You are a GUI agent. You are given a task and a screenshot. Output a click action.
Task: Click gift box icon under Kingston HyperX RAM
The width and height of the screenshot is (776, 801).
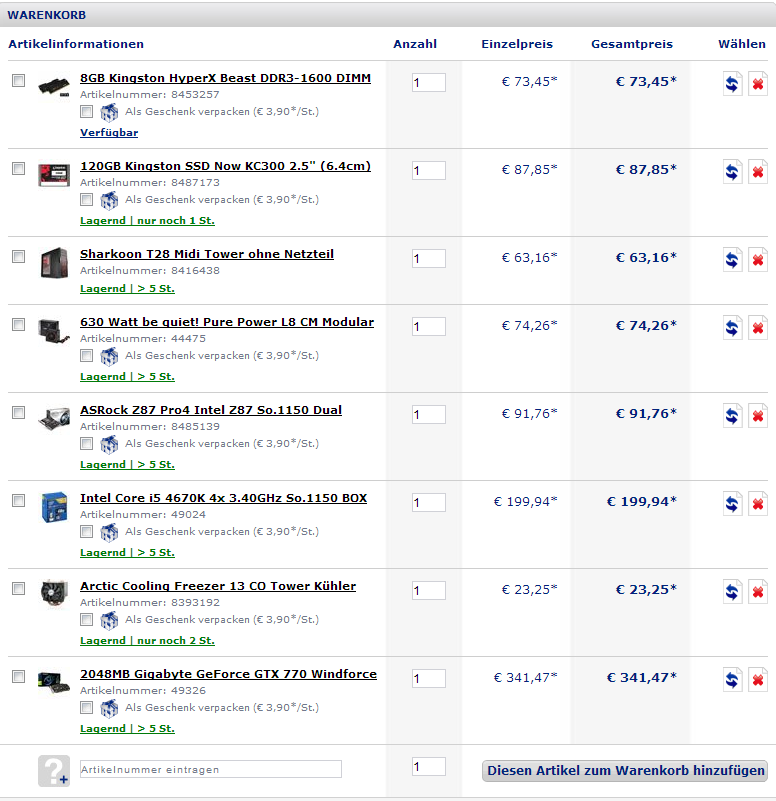point(109,112)
